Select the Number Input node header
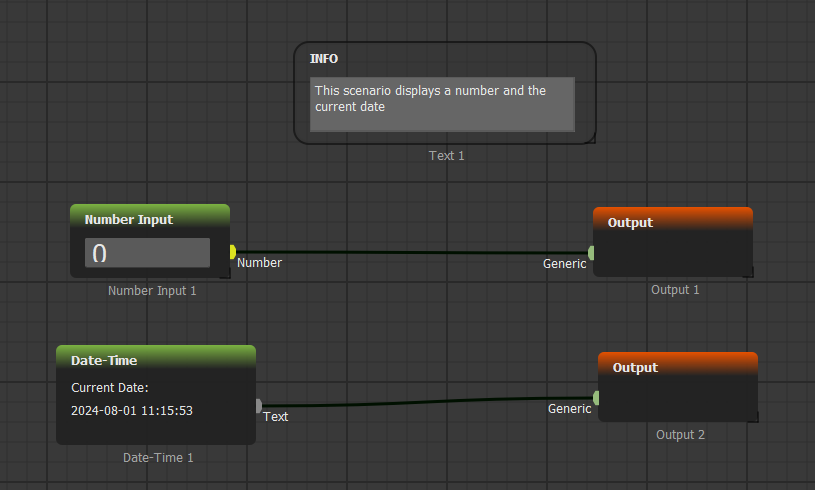This screenshot has height=490, width=815. [x=150, y=219]
